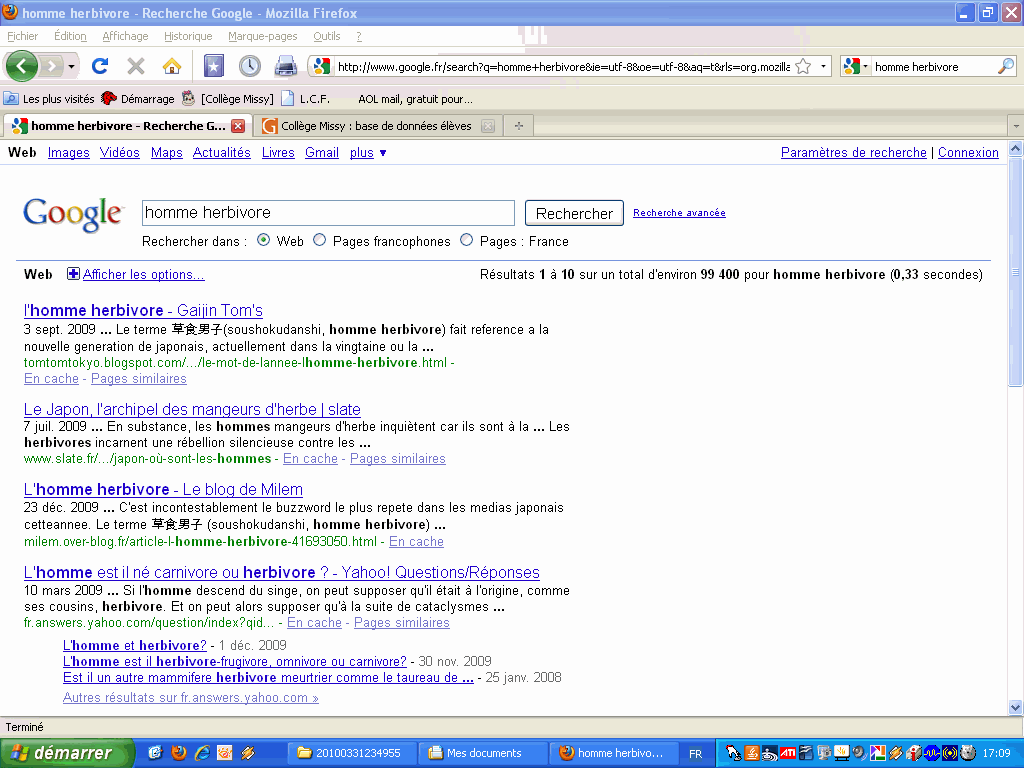Open the Outils menu
This screenshot has width=1024, height=768.
[x=327, y=36]
